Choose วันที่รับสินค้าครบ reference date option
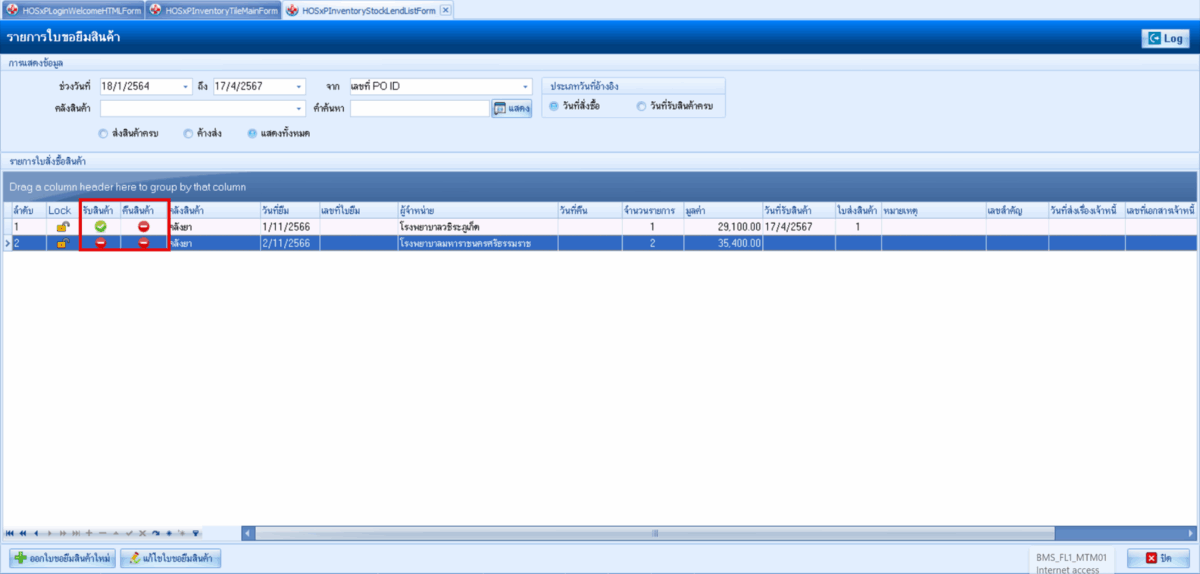 [x=641, y=107]
